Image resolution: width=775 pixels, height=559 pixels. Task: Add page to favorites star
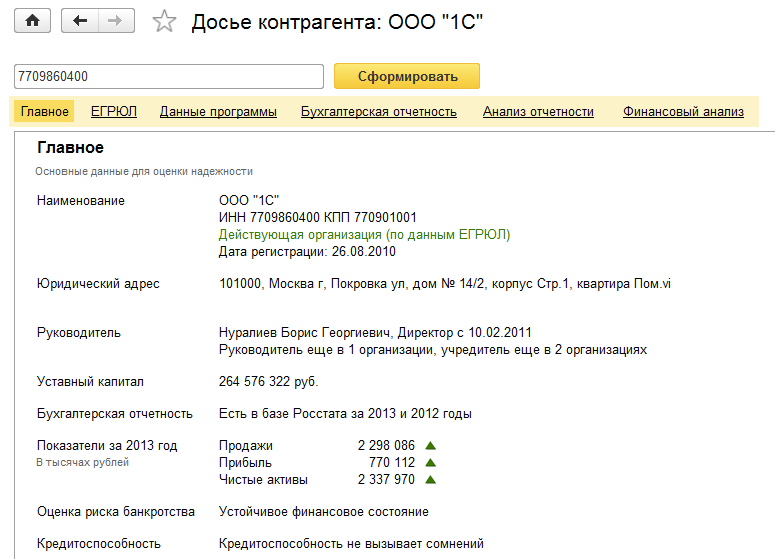(164, 21)
